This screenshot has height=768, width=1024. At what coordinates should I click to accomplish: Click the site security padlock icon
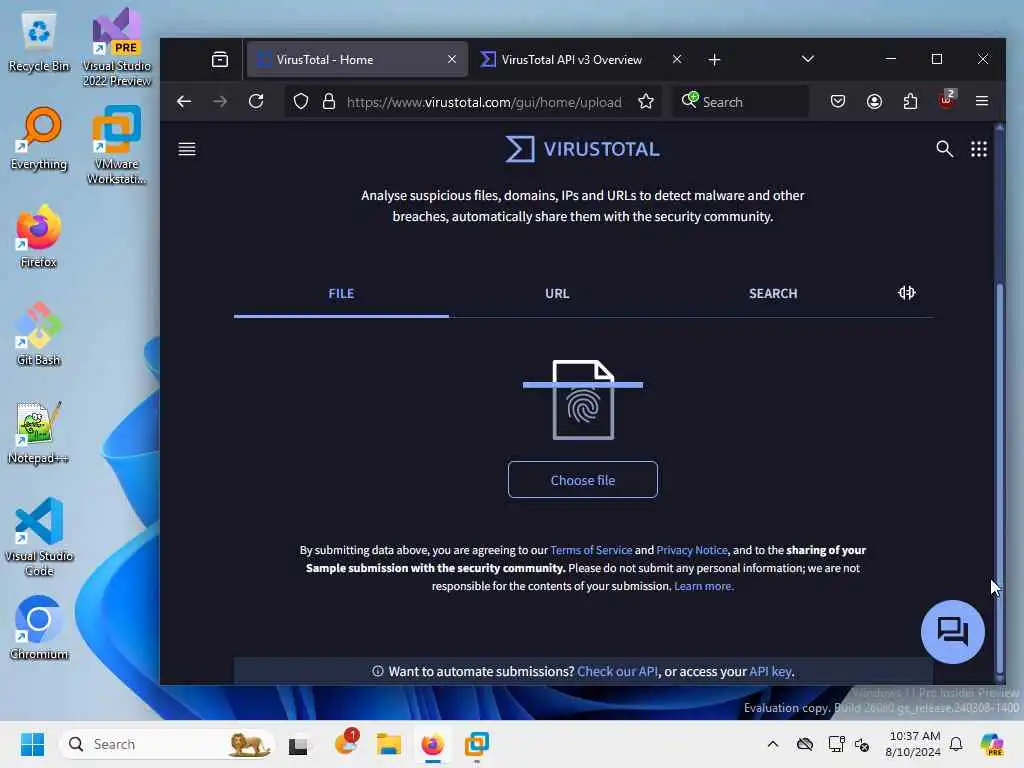tap(329, 101)
